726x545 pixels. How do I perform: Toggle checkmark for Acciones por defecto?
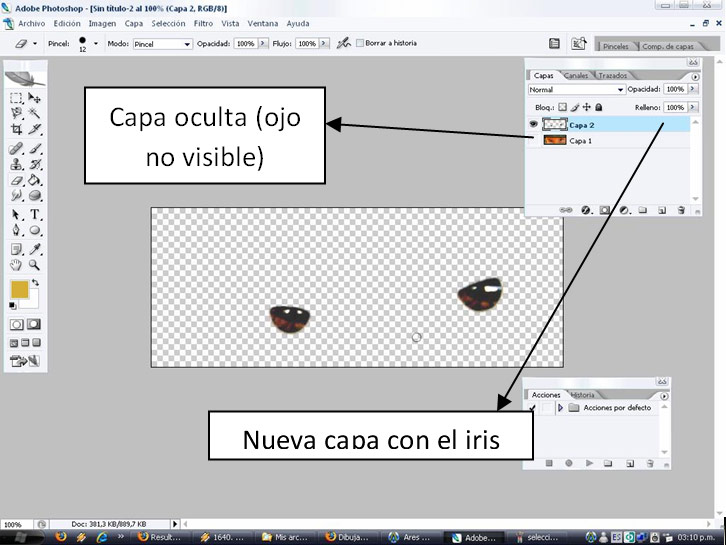532,408
